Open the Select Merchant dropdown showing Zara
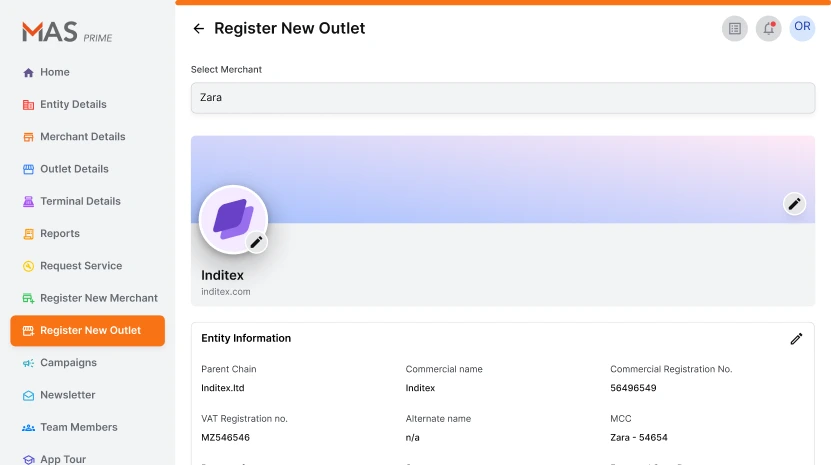The width and height of the screenshot is (831, 465). pyautogui.click(x=502, y=98)
